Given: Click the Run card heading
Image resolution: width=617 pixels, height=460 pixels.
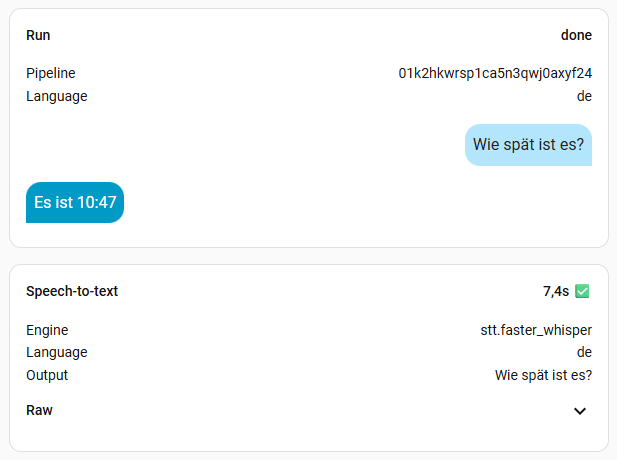Looking at the screenshot, I should point(38,35).
